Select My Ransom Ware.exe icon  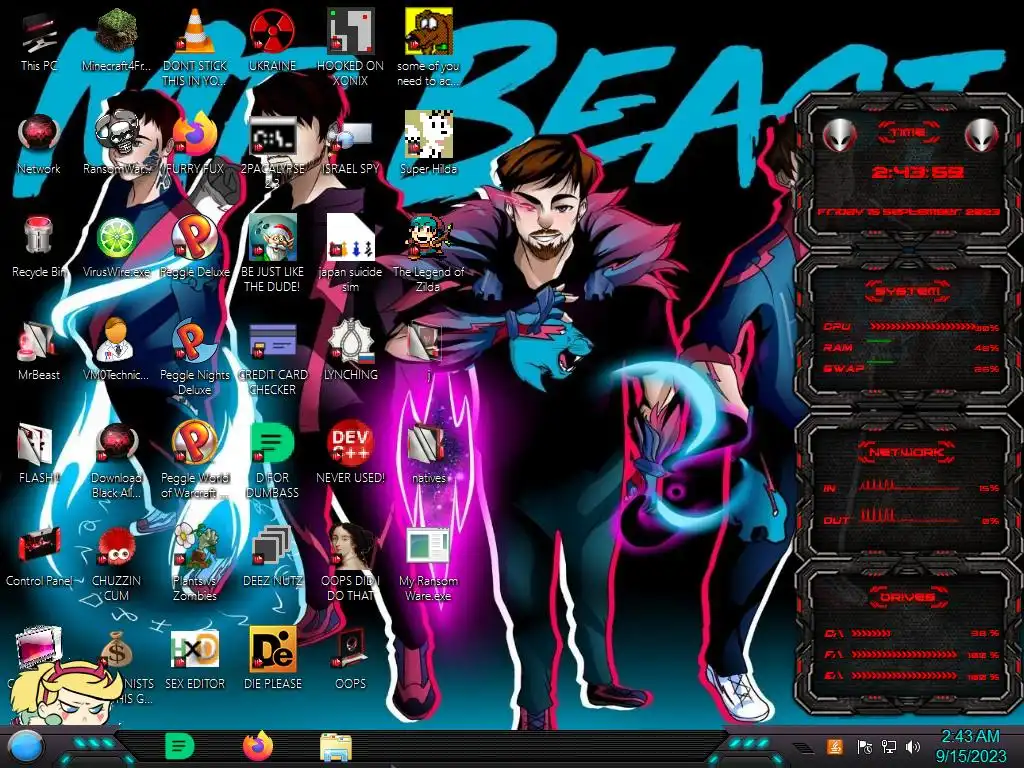point(428,546)
